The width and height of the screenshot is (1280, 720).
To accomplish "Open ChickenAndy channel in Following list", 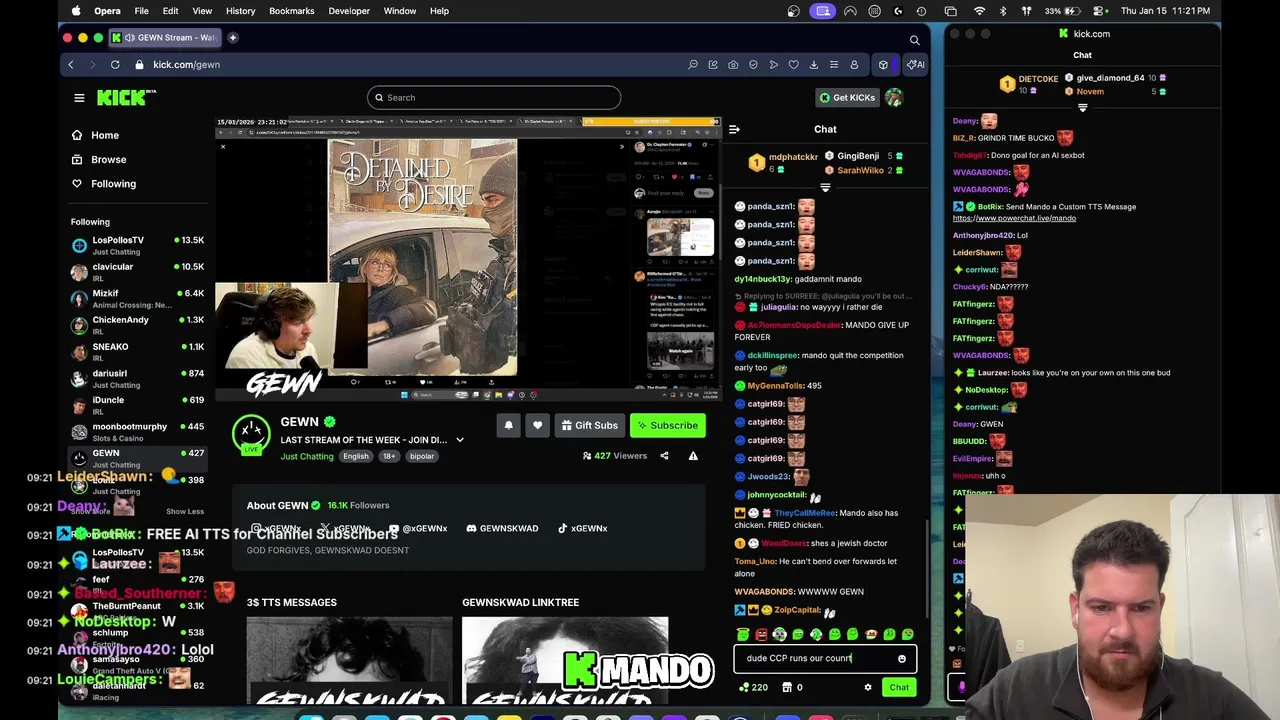I will 137,325.
